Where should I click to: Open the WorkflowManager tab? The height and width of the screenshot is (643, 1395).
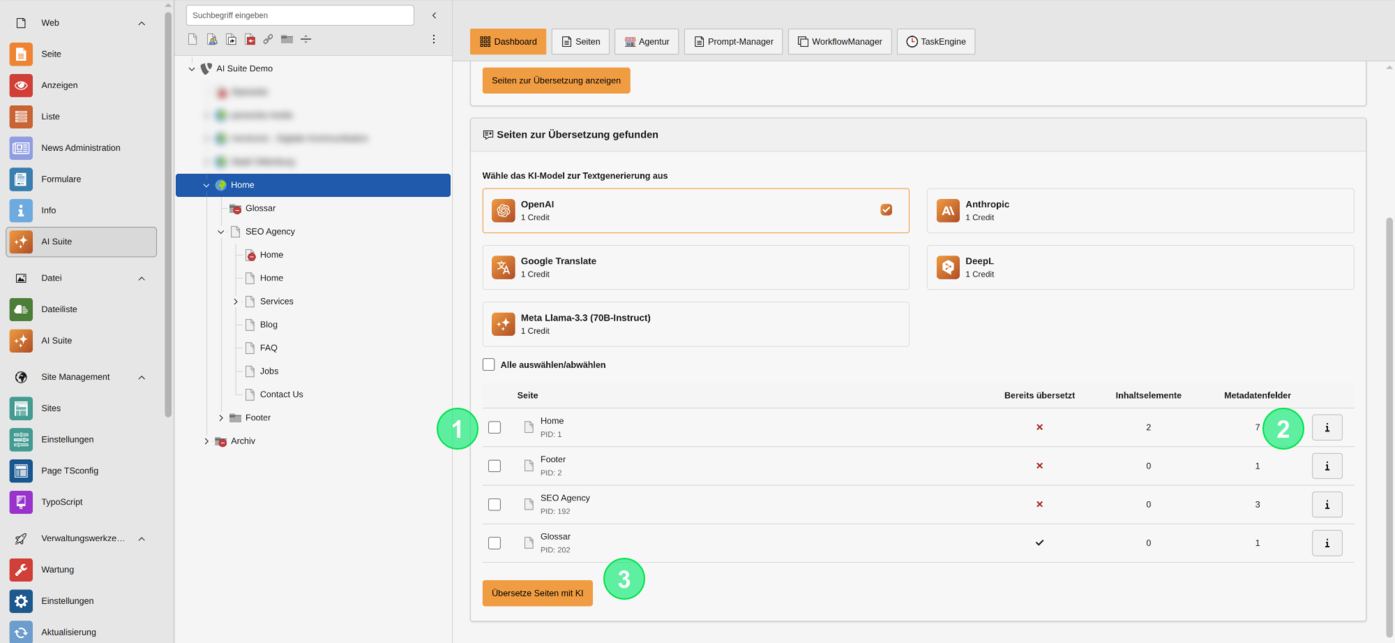(x=840, y=42)
